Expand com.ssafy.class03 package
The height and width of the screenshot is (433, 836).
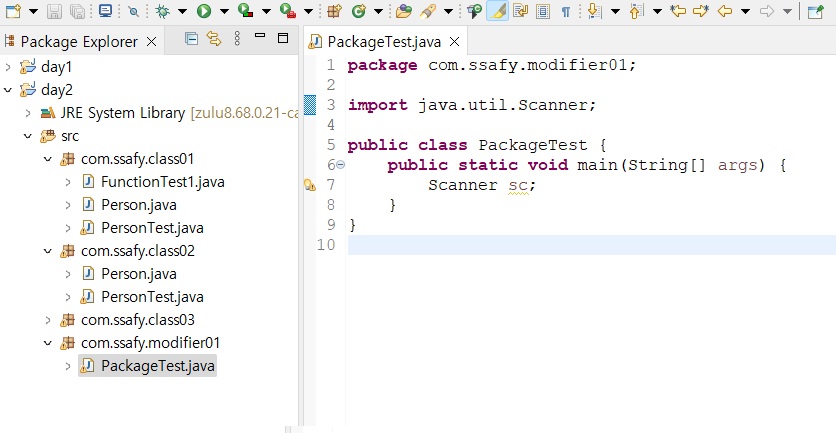pyautogui.click(x=48, y=320)
